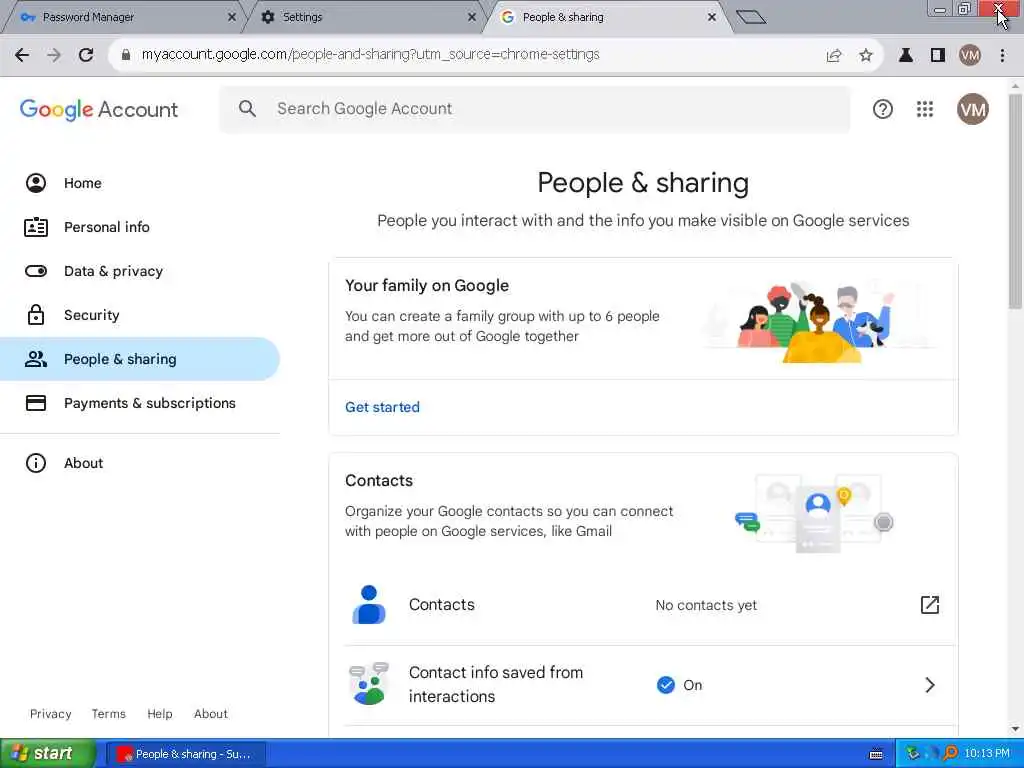
Task: Open Payments & subscriptions section
Action: pos(140,403)
